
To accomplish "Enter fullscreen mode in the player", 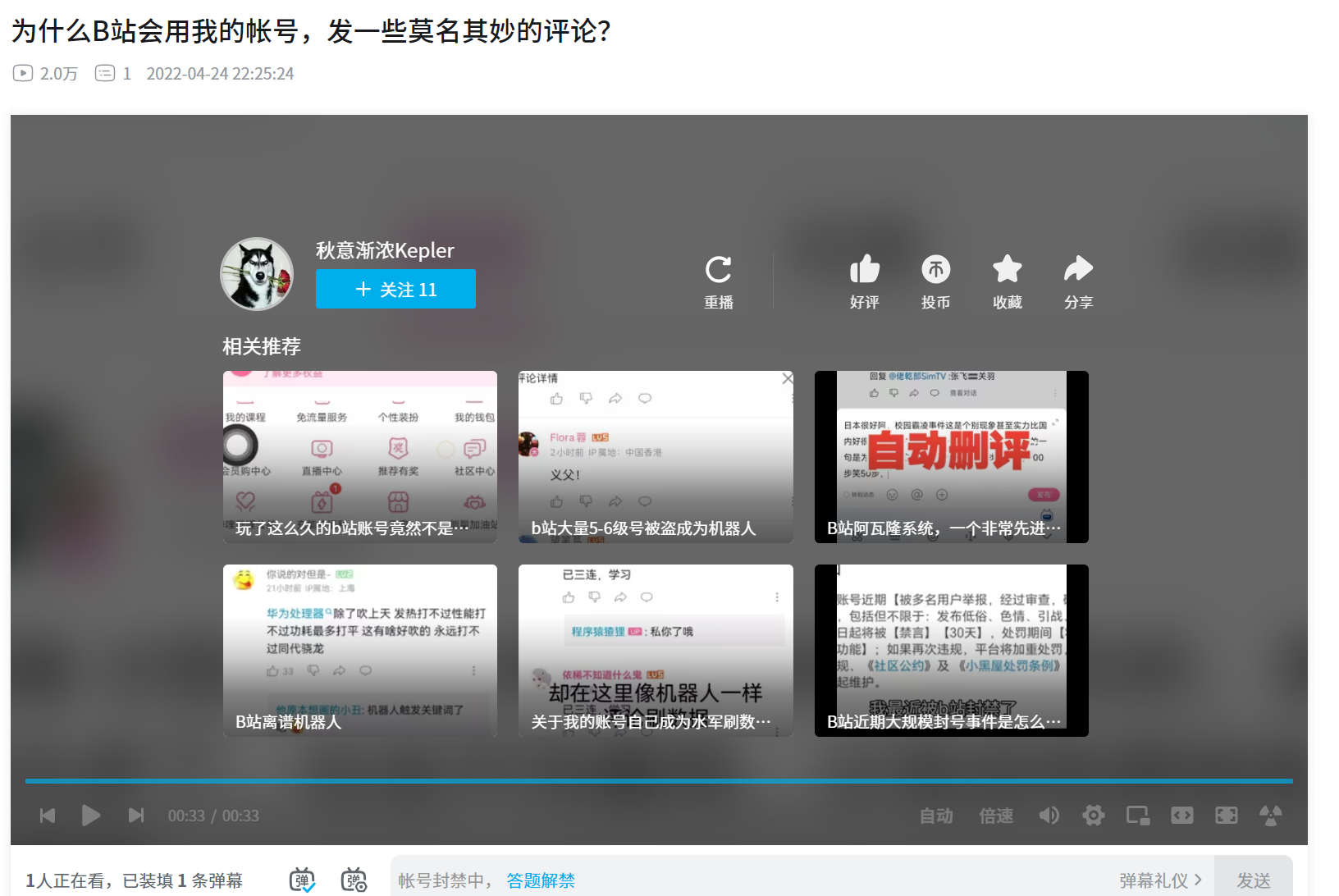I will (1226, 815).
